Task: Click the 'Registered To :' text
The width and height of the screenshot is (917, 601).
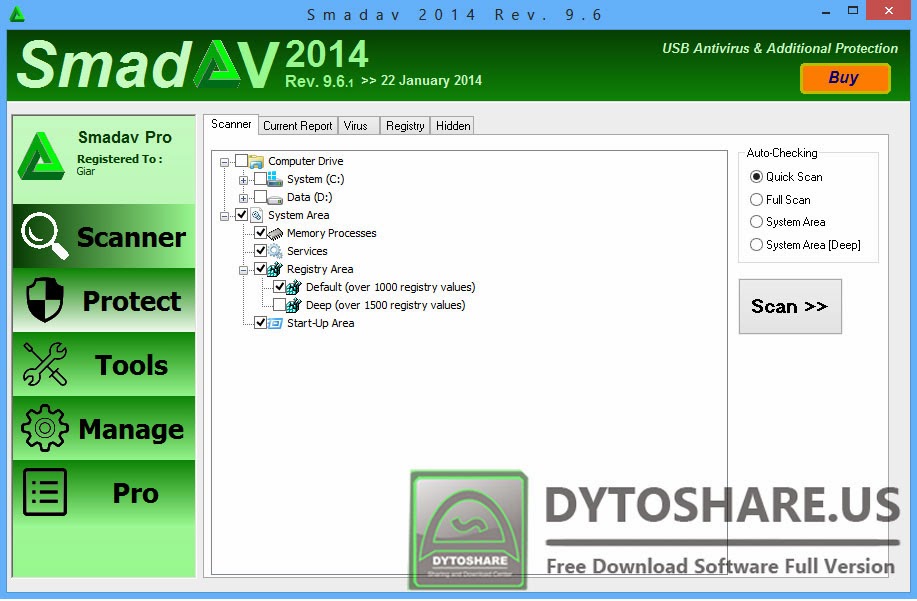Action: 120,159
